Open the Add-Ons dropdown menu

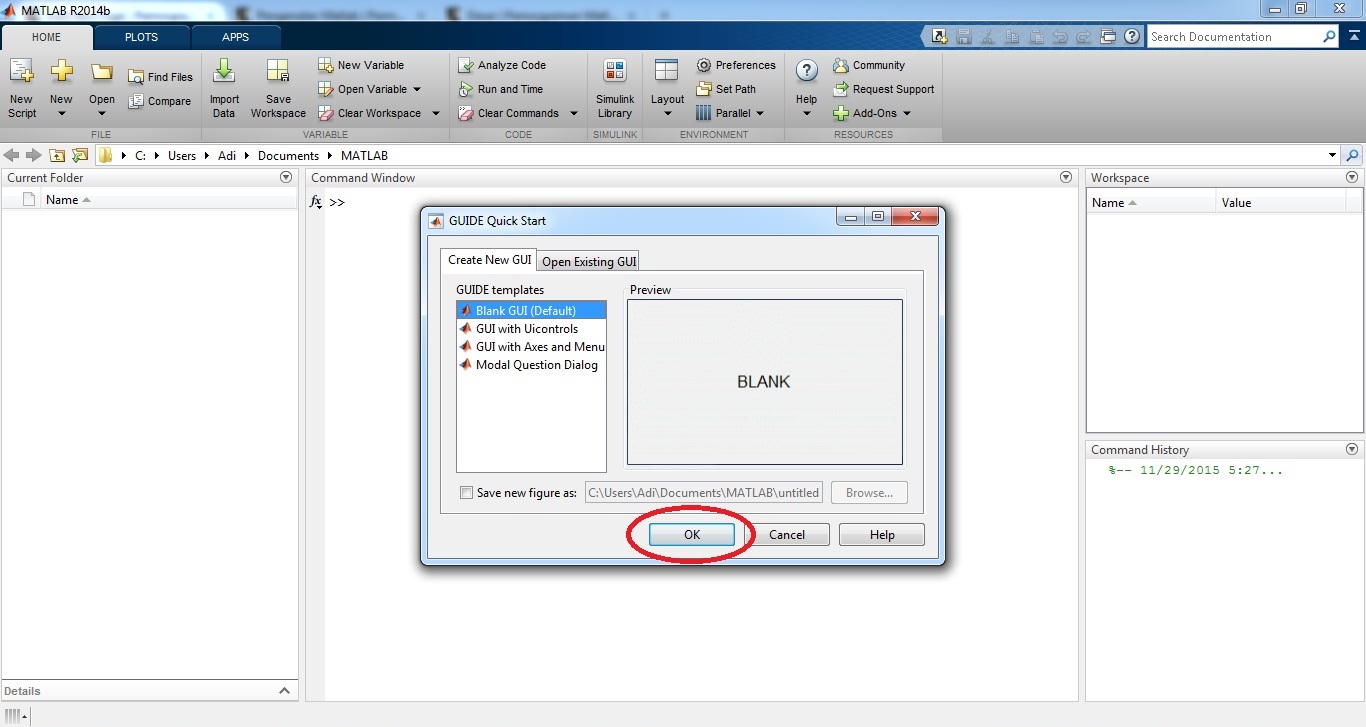[x=907, y=113]
